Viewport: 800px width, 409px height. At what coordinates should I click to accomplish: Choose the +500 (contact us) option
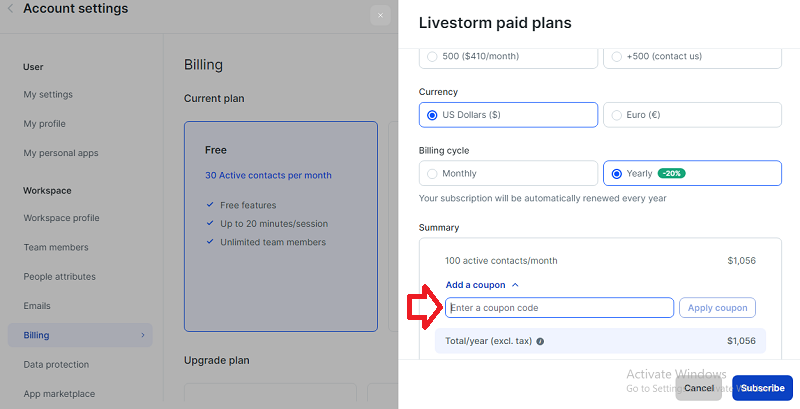click(692, 57)
